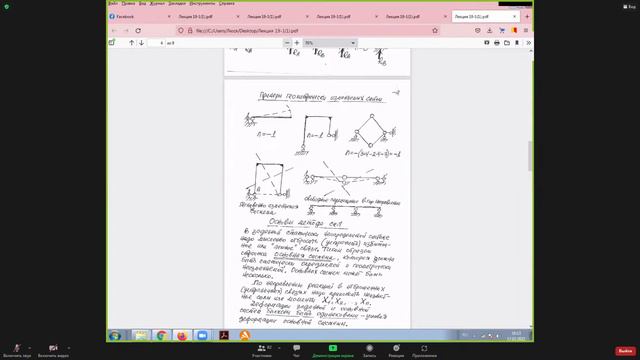Expand participants options arrow
This screenshot has height=360, width=640.
coord(279,348)
